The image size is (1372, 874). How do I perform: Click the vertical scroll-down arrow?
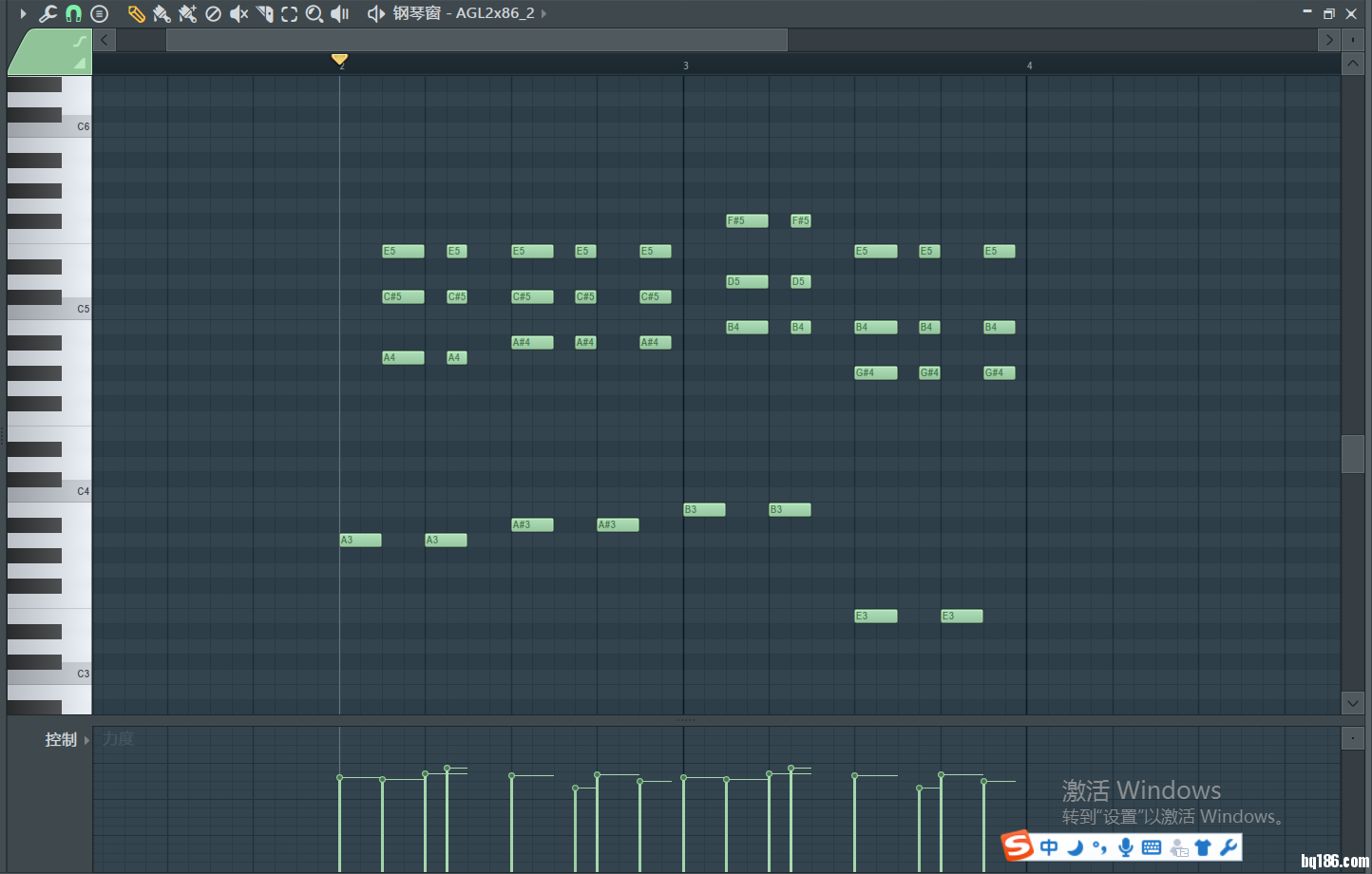(x=1352, y=703)
